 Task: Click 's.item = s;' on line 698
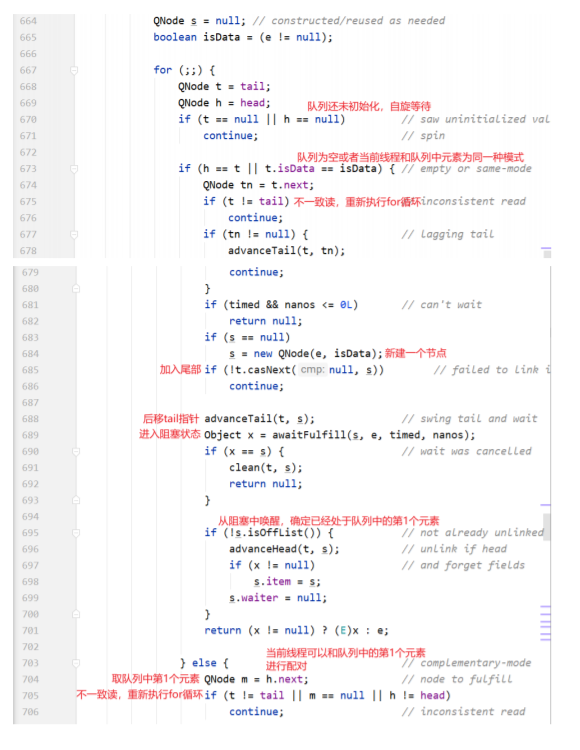pyautogui.click(x=287, y=582)
